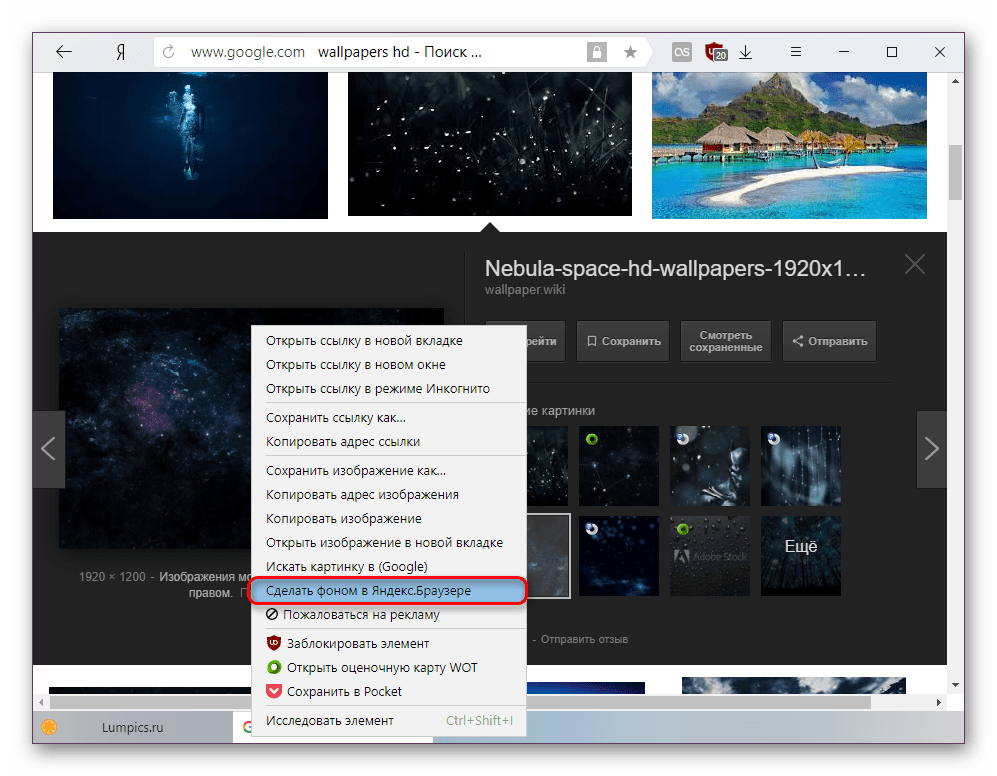Reload the page with the refresh icon
The width and height of the screenshot is (997, 776).
click(x=169, y=53)
